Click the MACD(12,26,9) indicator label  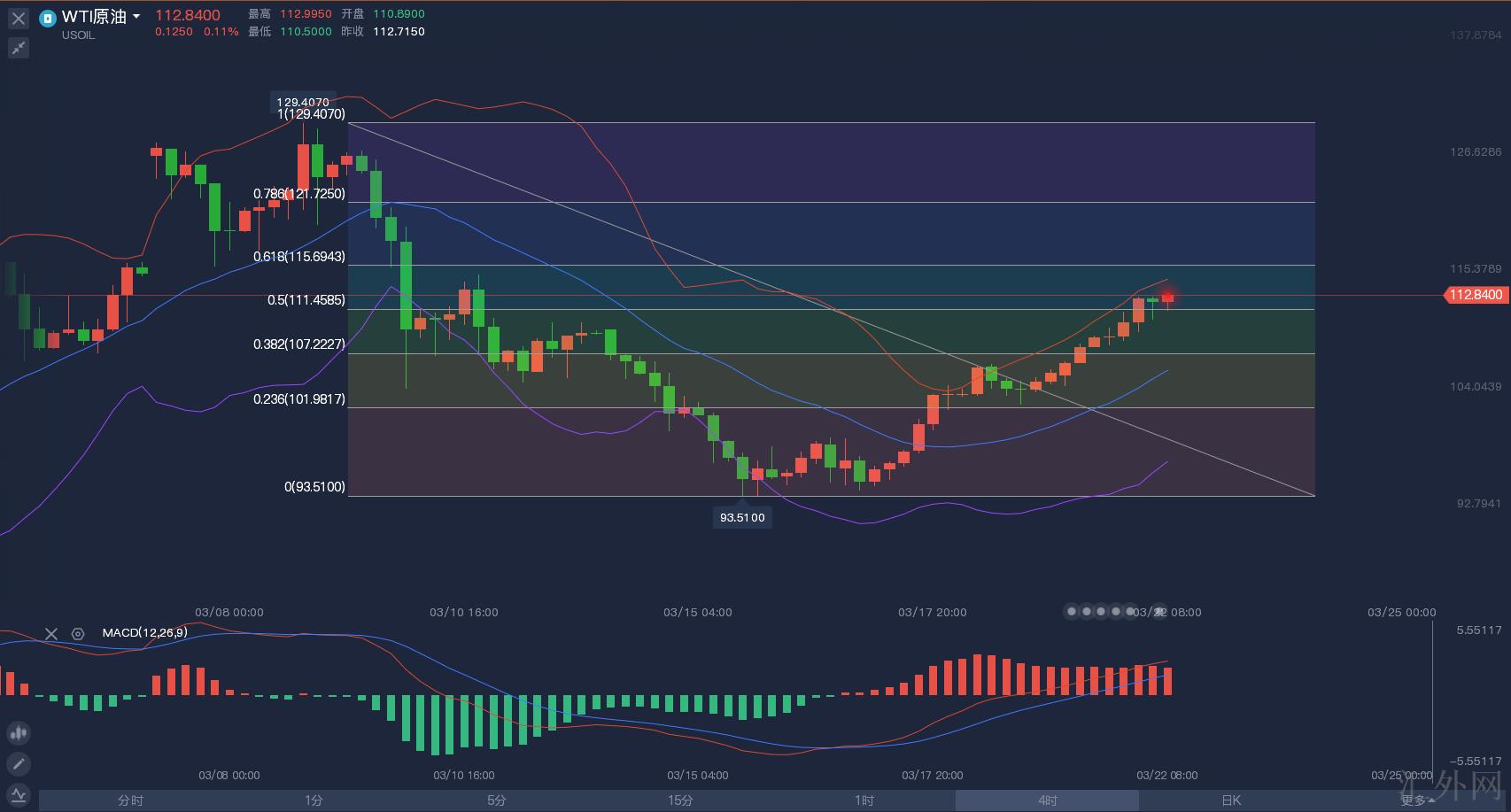pyautogui.click(x=144, y=633)
